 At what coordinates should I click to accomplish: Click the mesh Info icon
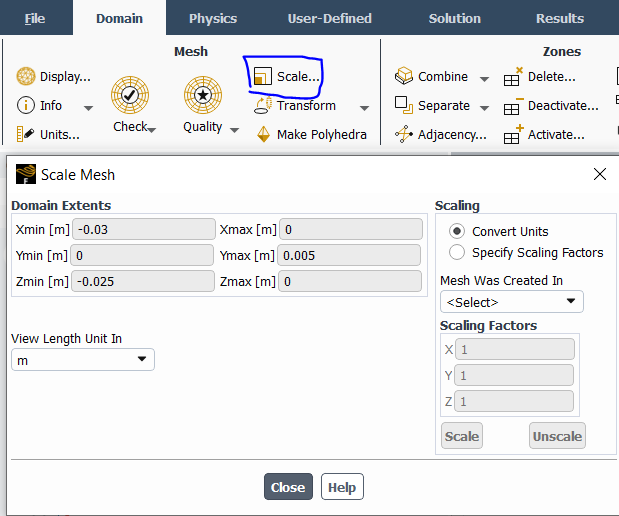click(x=26, y=105)
